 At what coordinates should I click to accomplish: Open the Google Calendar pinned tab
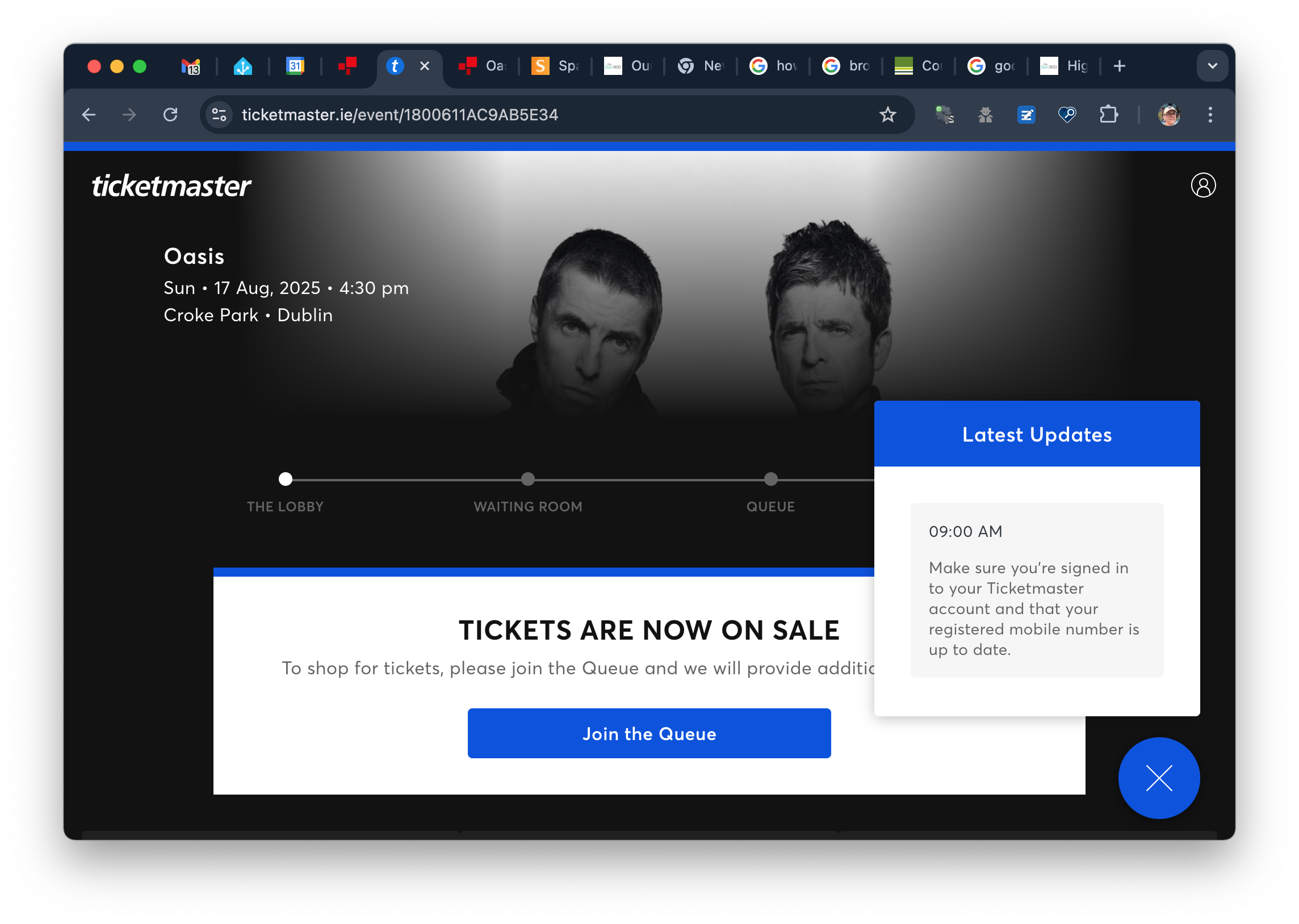click(x=295, y=66)
